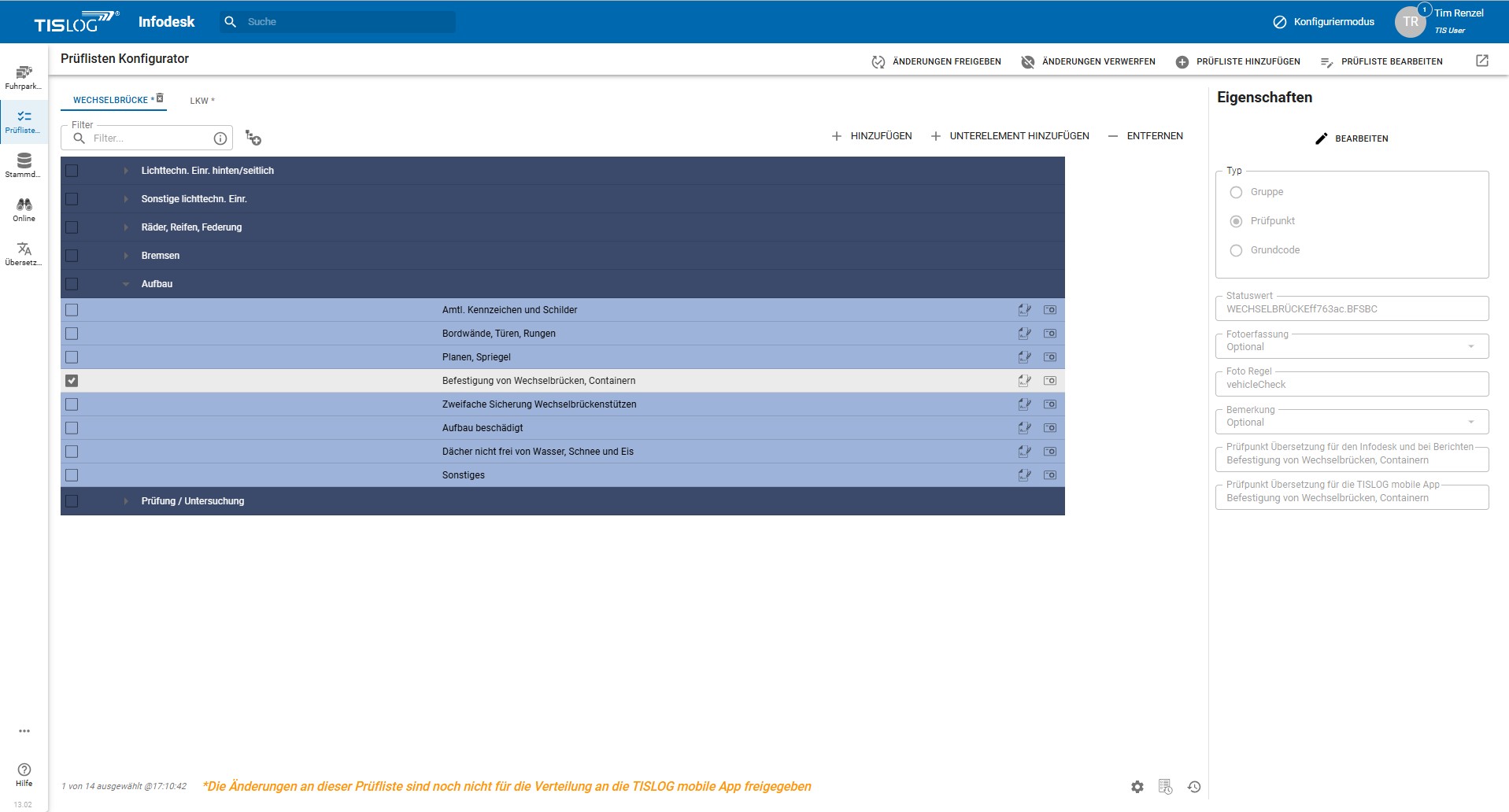Check the Aufbau group checkbox

pos(72,284)
